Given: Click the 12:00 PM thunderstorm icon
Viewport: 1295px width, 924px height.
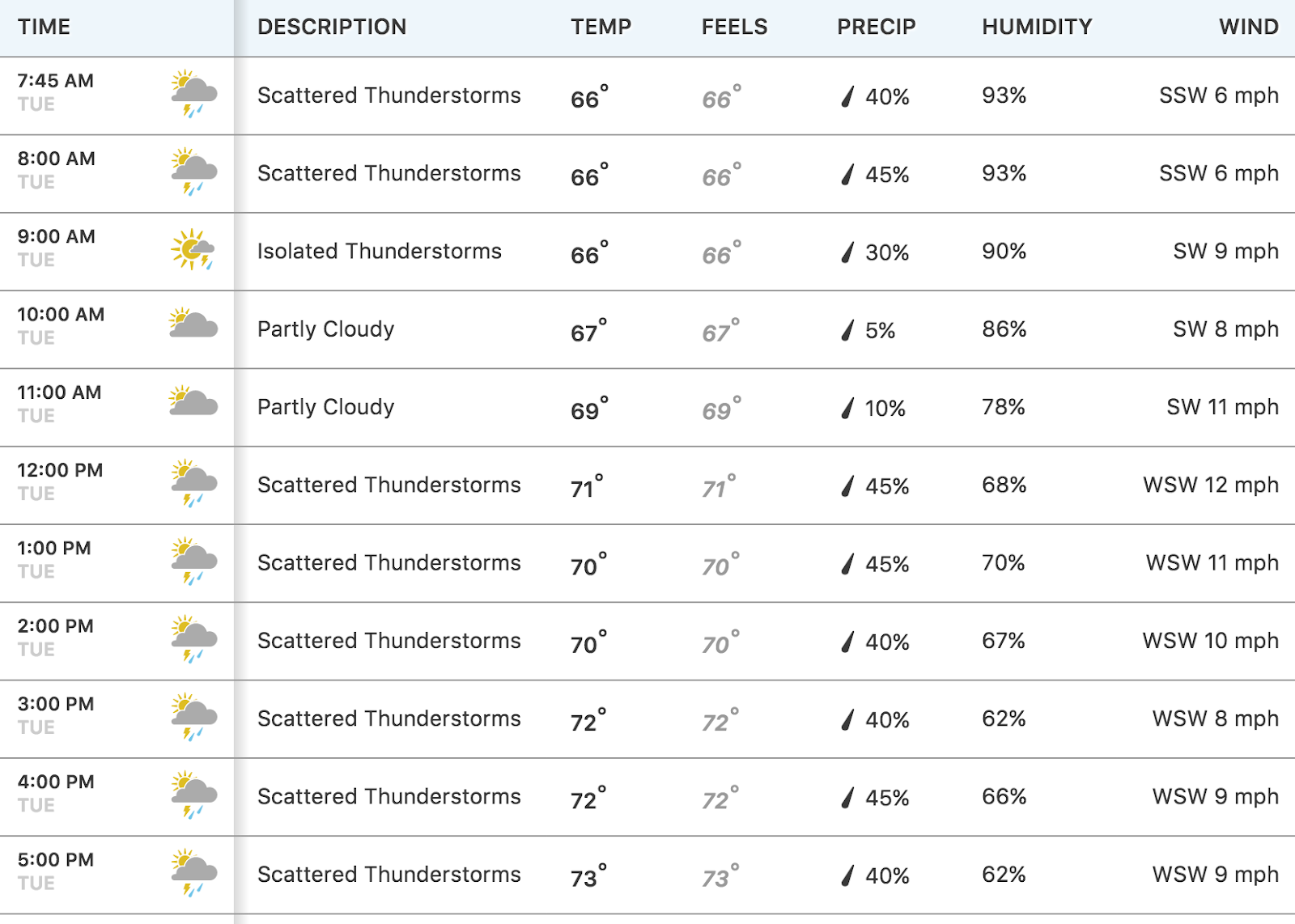Looking at the screenshot, I should [193, 482].
